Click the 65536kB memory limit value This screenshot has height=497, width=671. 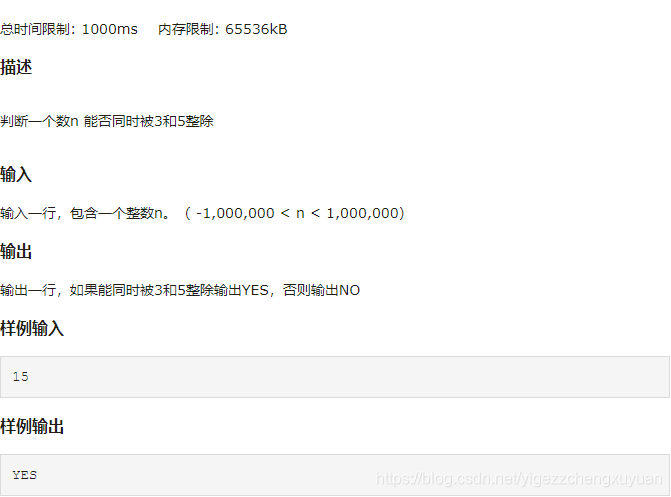pyautogui.click(x=256, y=29)
